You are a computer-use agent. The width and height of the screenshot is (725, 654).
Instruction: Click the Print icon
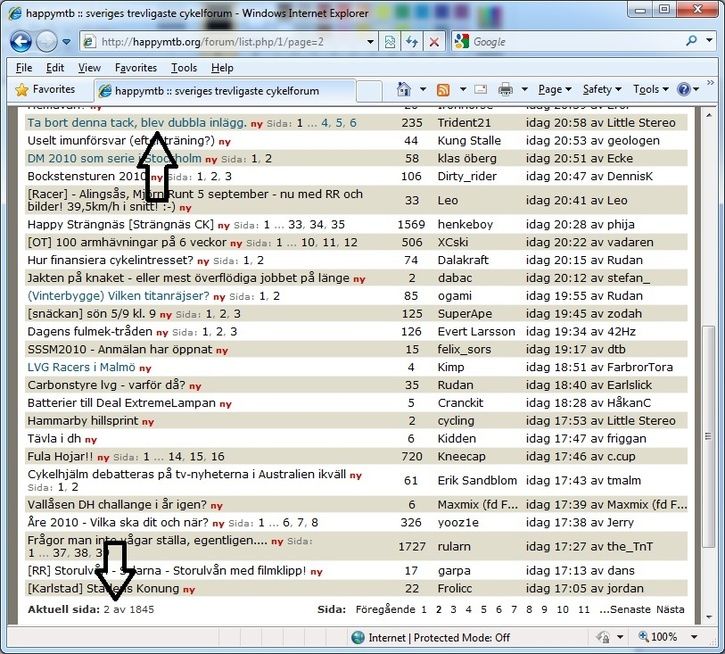pos(506,89)
